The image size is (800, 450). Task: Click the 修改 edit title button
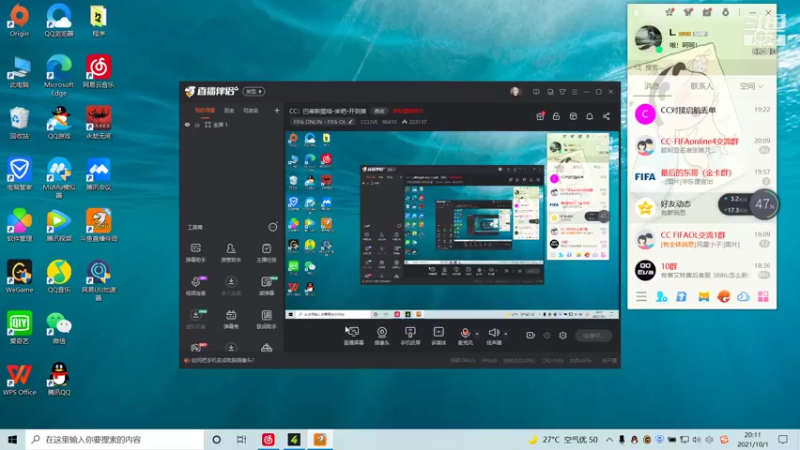click(380, 111)
